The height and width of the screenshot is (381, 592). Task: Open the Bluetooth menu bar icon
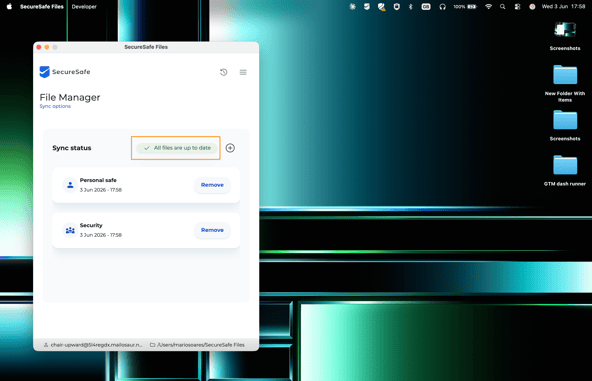coord(411,6)
